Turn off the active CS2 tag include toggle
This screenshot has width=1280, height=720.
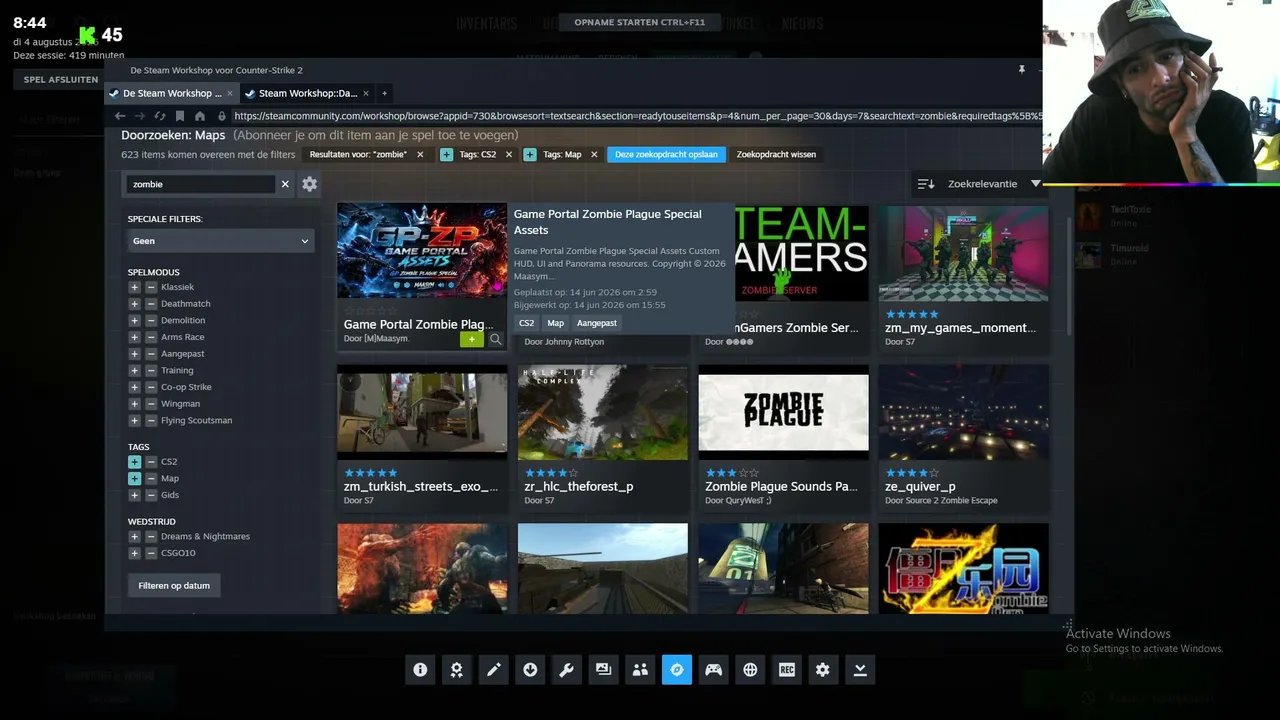(134, 462)
